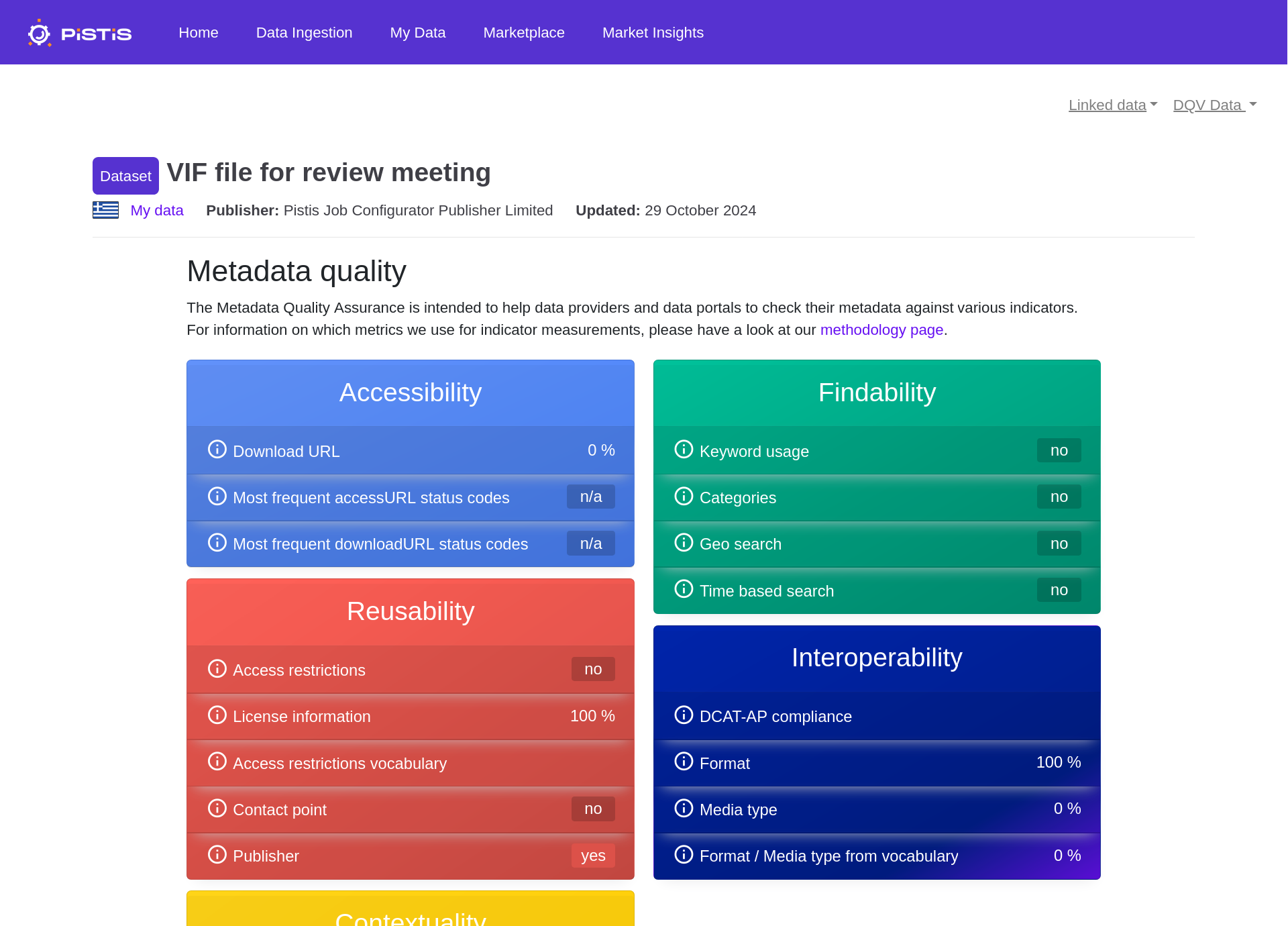
Task: Click info icon for Download URL
Action: tap(217, 449)
